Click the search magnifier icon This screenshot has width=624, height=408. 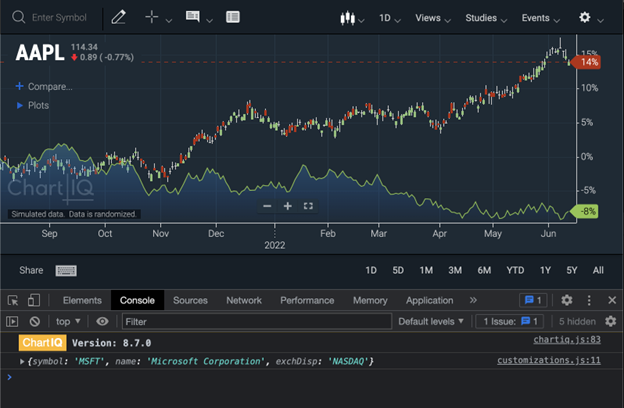(18, 17)
